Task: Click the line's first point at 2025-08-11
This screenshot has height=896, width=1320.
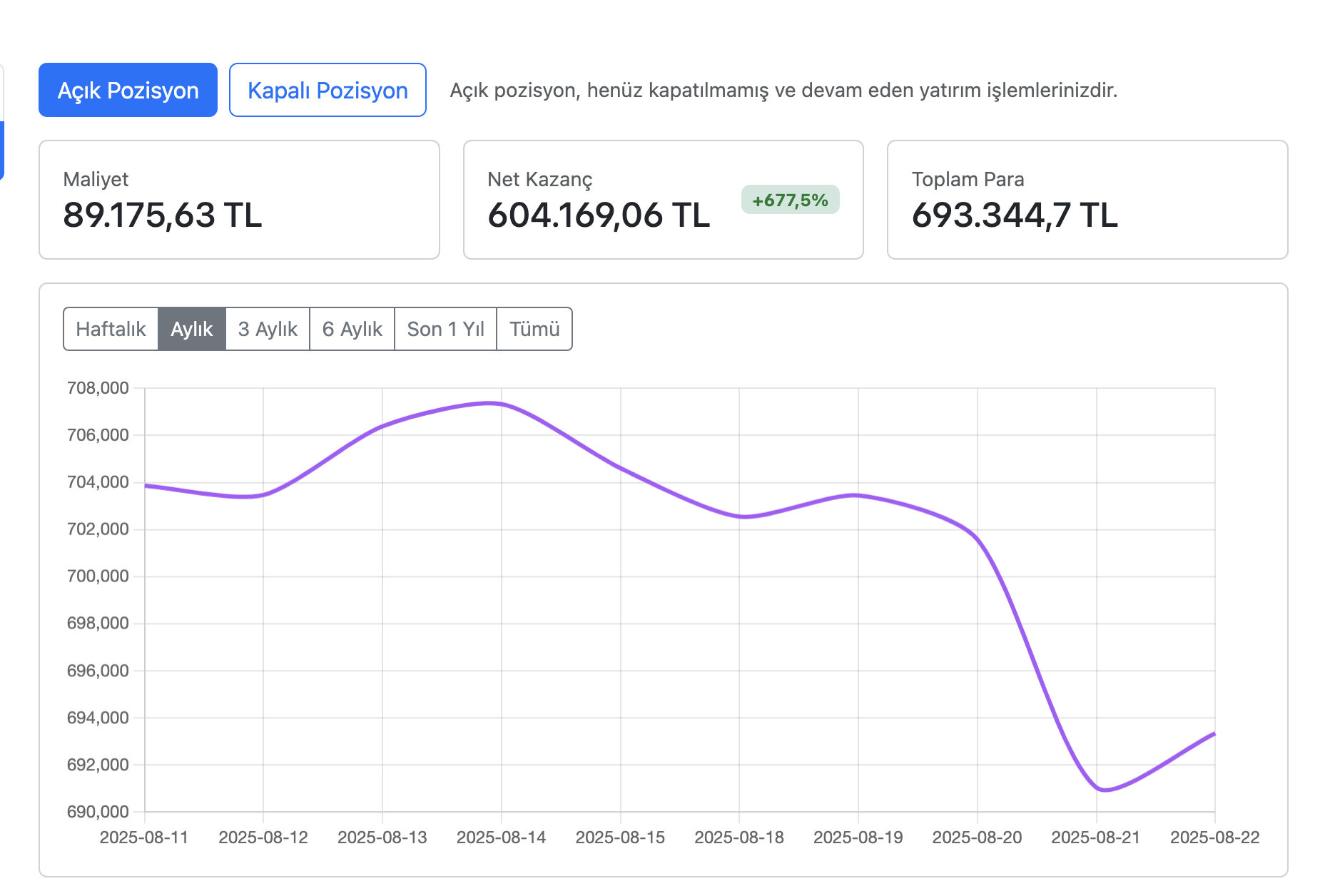Action: click(146, 486)
